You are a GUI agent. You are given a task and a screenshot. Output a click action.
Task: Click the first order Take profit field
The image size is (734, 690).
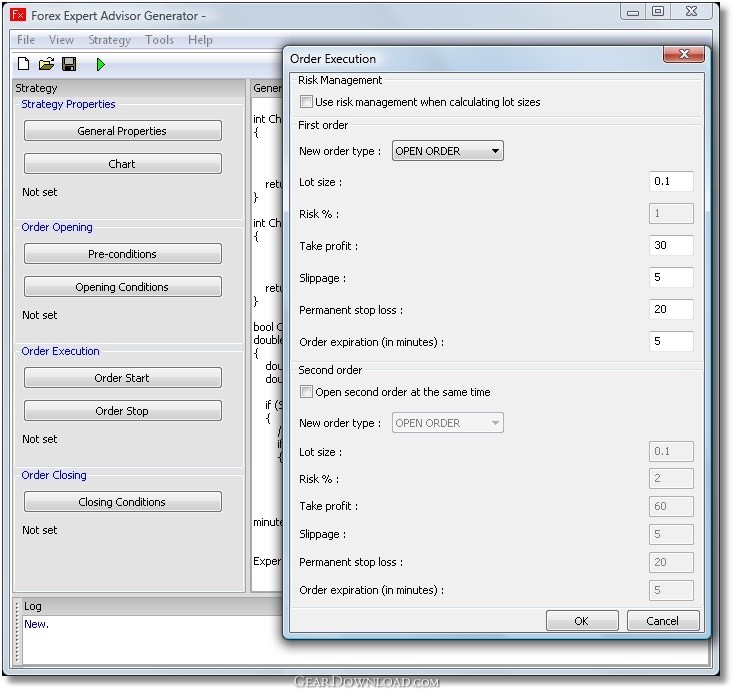coord(671,245)
